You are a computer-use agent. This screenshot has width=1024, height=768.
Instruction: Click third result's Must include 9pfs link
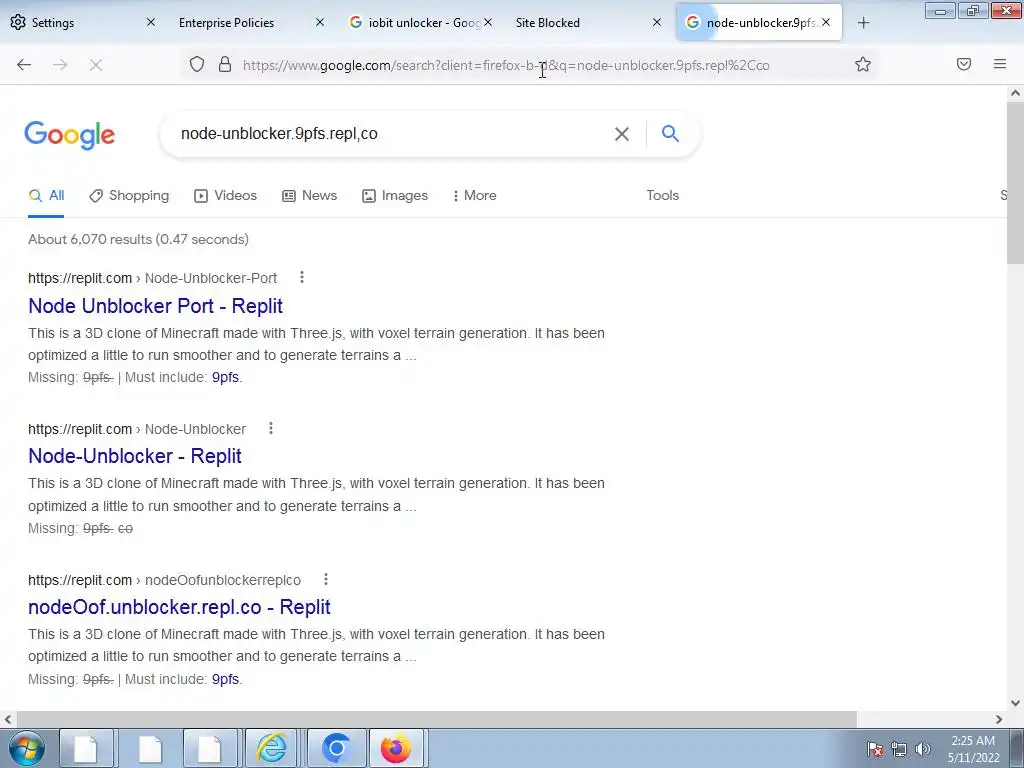pos(225,679)
